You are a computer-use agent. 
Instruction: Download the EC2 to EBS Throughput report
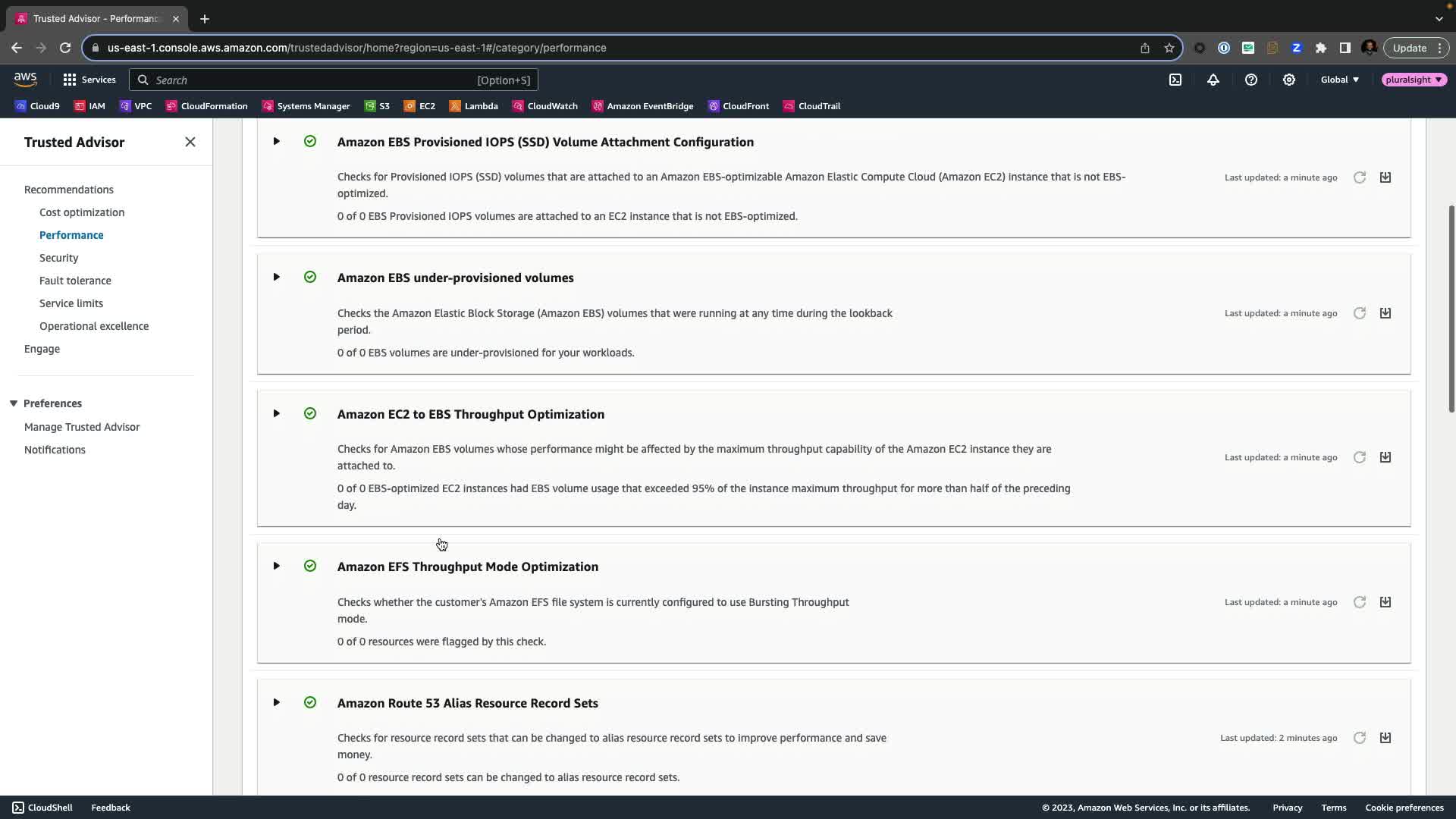tap(1385, 457)
